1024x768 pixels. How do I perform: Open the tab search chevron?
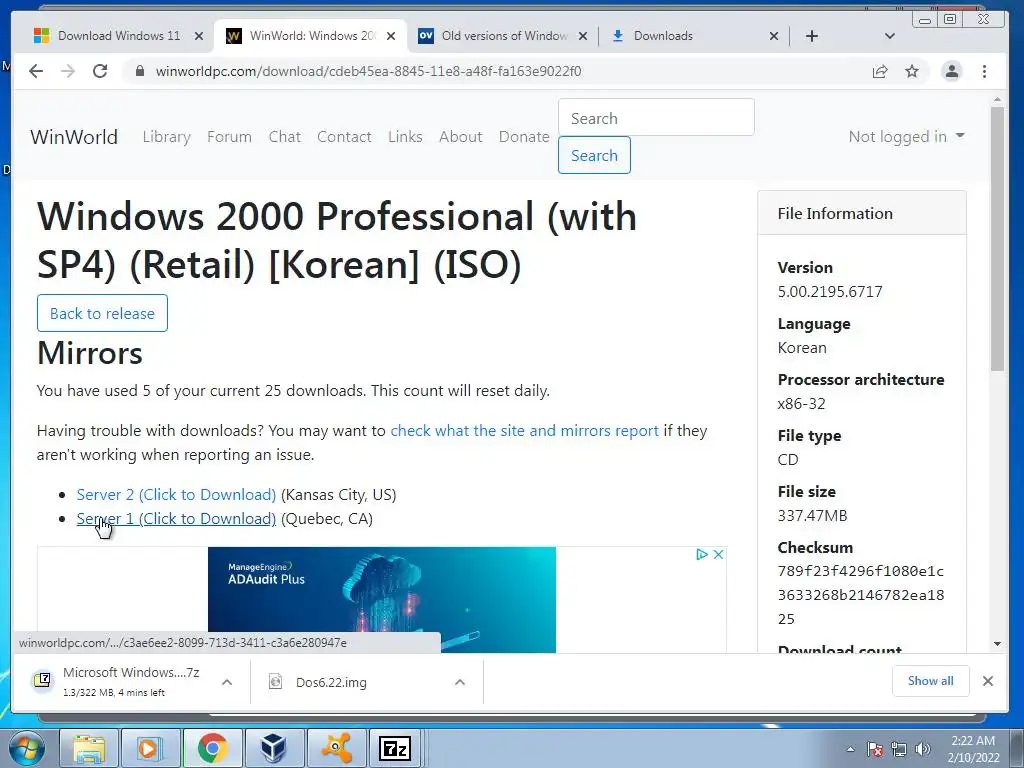[889, 36]
